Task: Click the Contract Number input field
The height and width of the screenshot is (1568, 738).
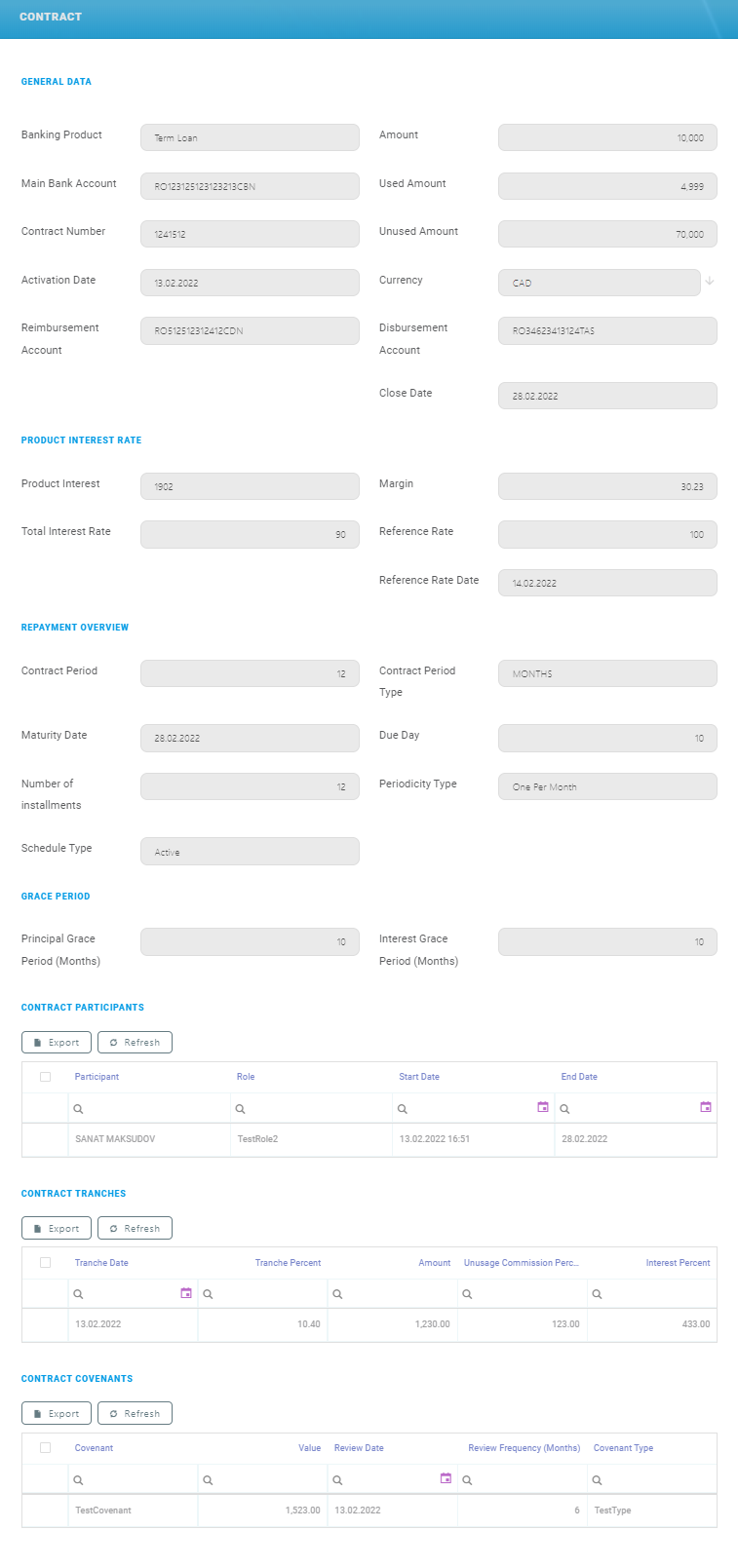Action: tap(250, 234)
